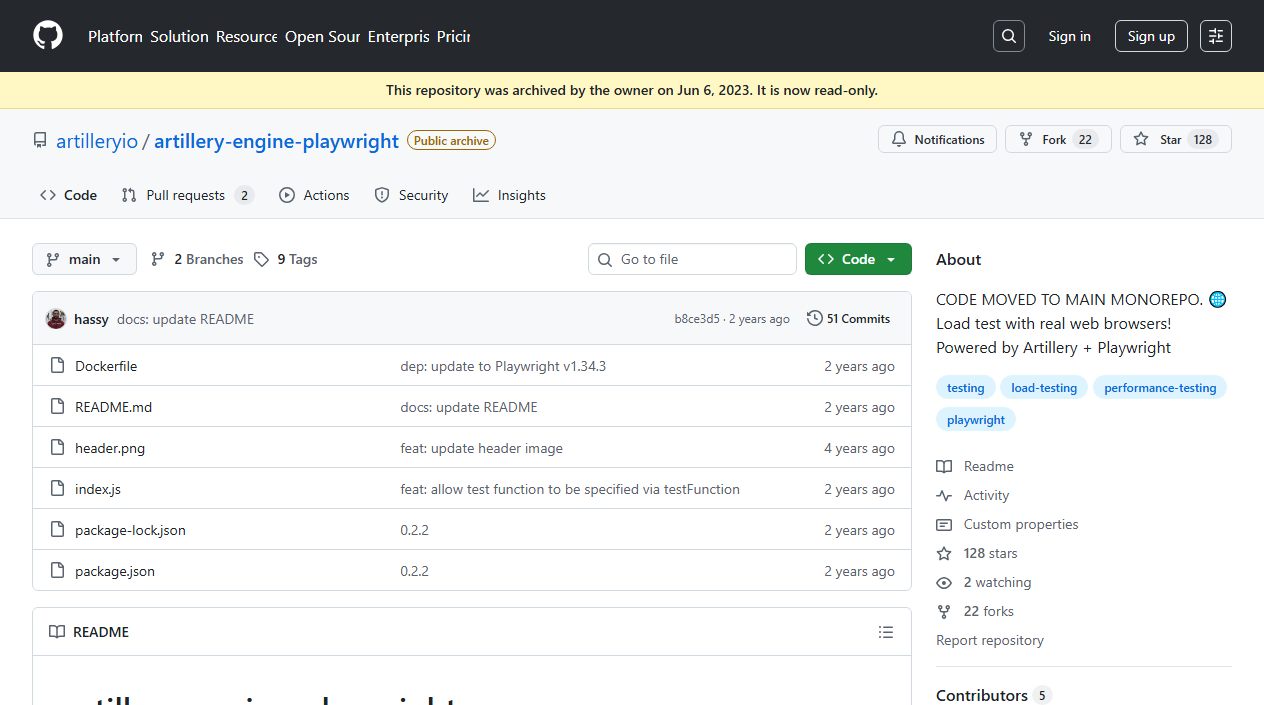Select the playwright topic tag
This screenshot has width=1264, height=705.
pos(976,420)
